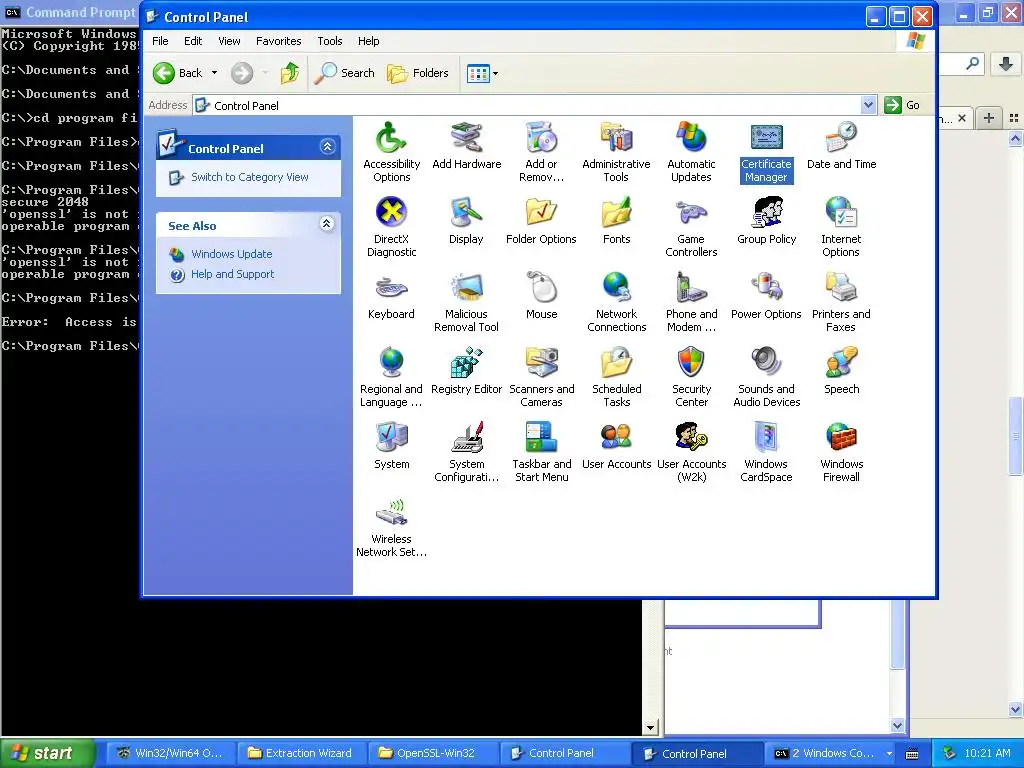Click Switch to Category View link

pos(249,177)
